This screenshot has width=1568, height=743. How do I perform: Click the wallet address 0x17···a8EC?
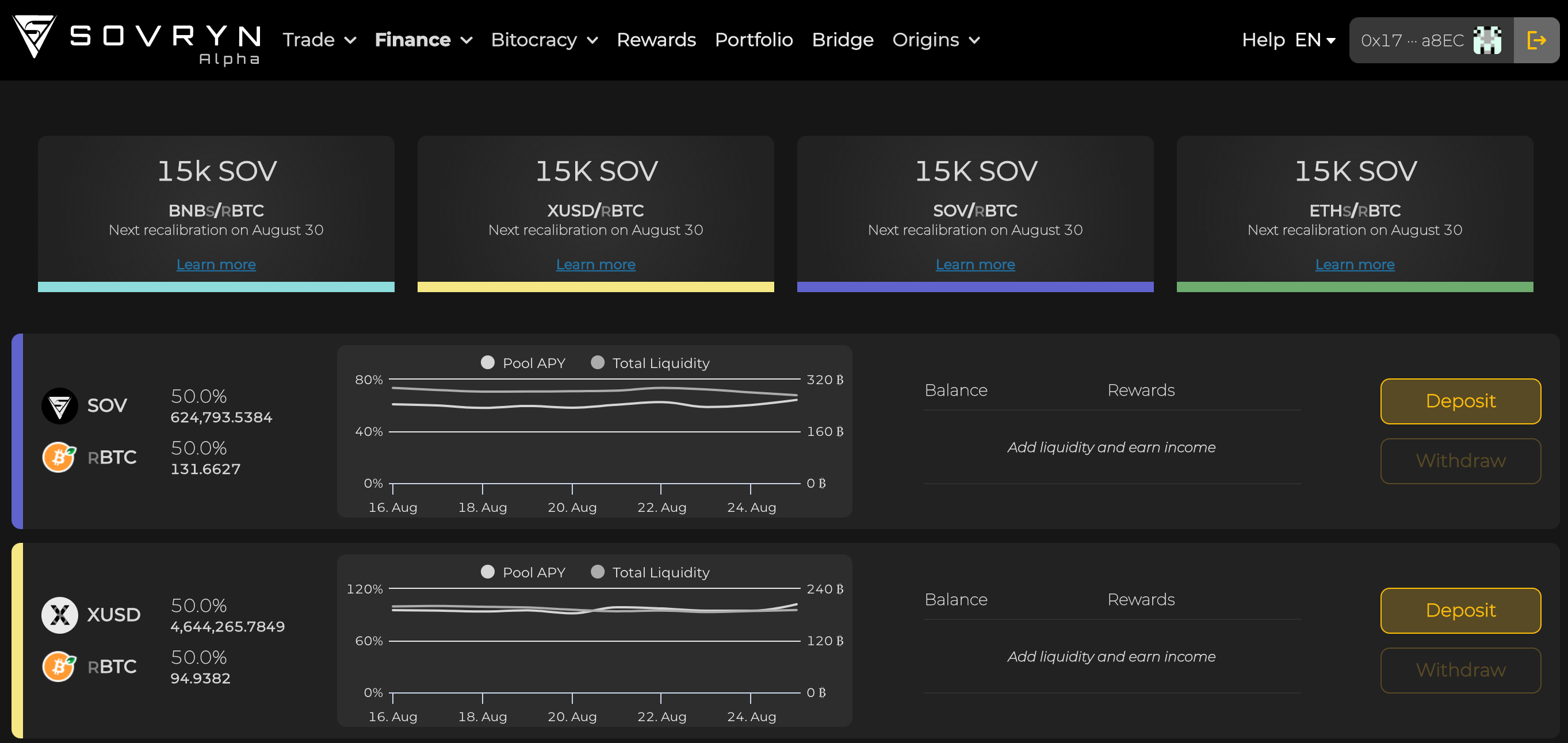(1412, 40)
